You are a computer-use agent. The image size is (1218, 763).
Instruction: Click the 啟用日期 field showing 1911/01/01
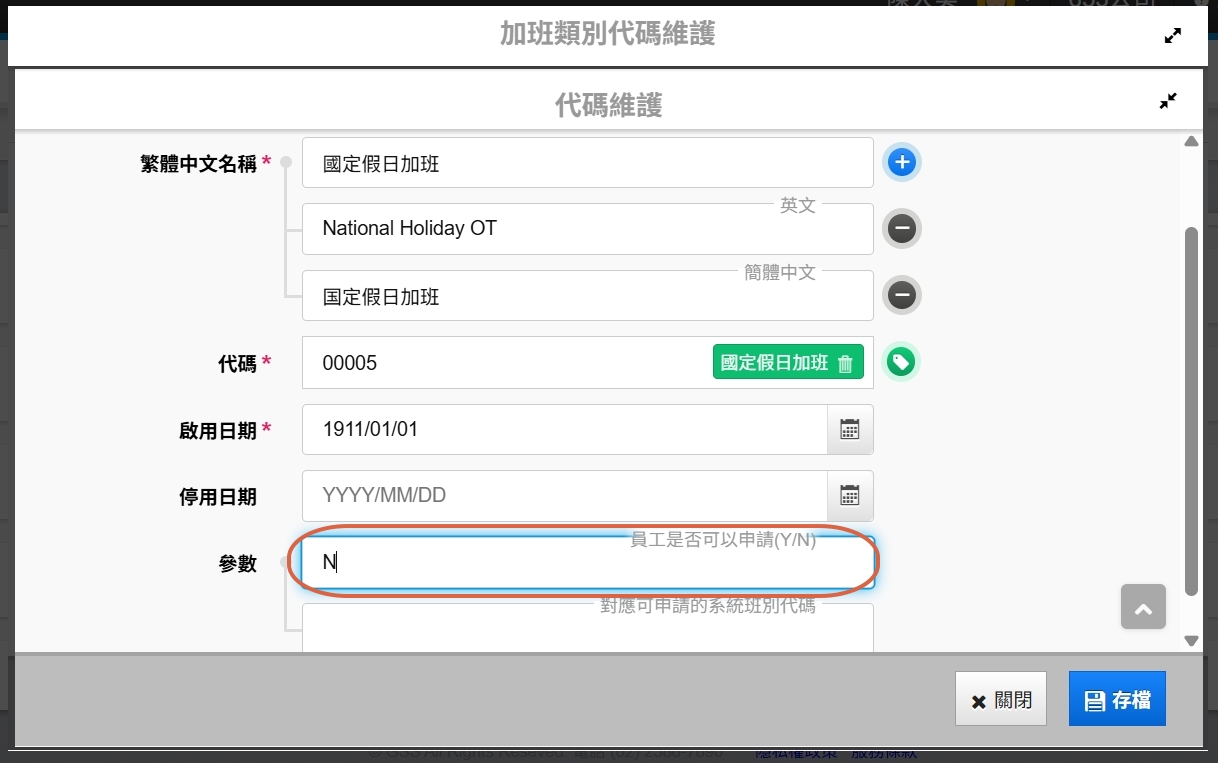pyautogui.click(x=565, y=430)
